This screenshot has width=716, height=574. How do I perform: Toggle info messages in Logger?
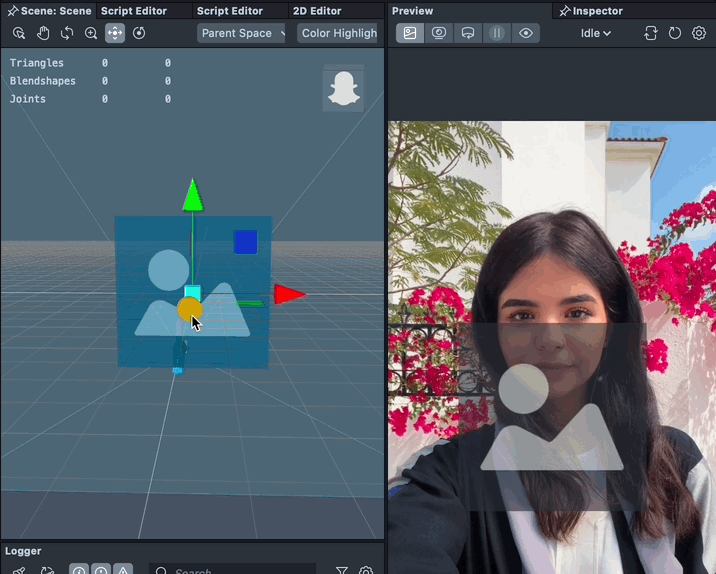coord(79,569)
